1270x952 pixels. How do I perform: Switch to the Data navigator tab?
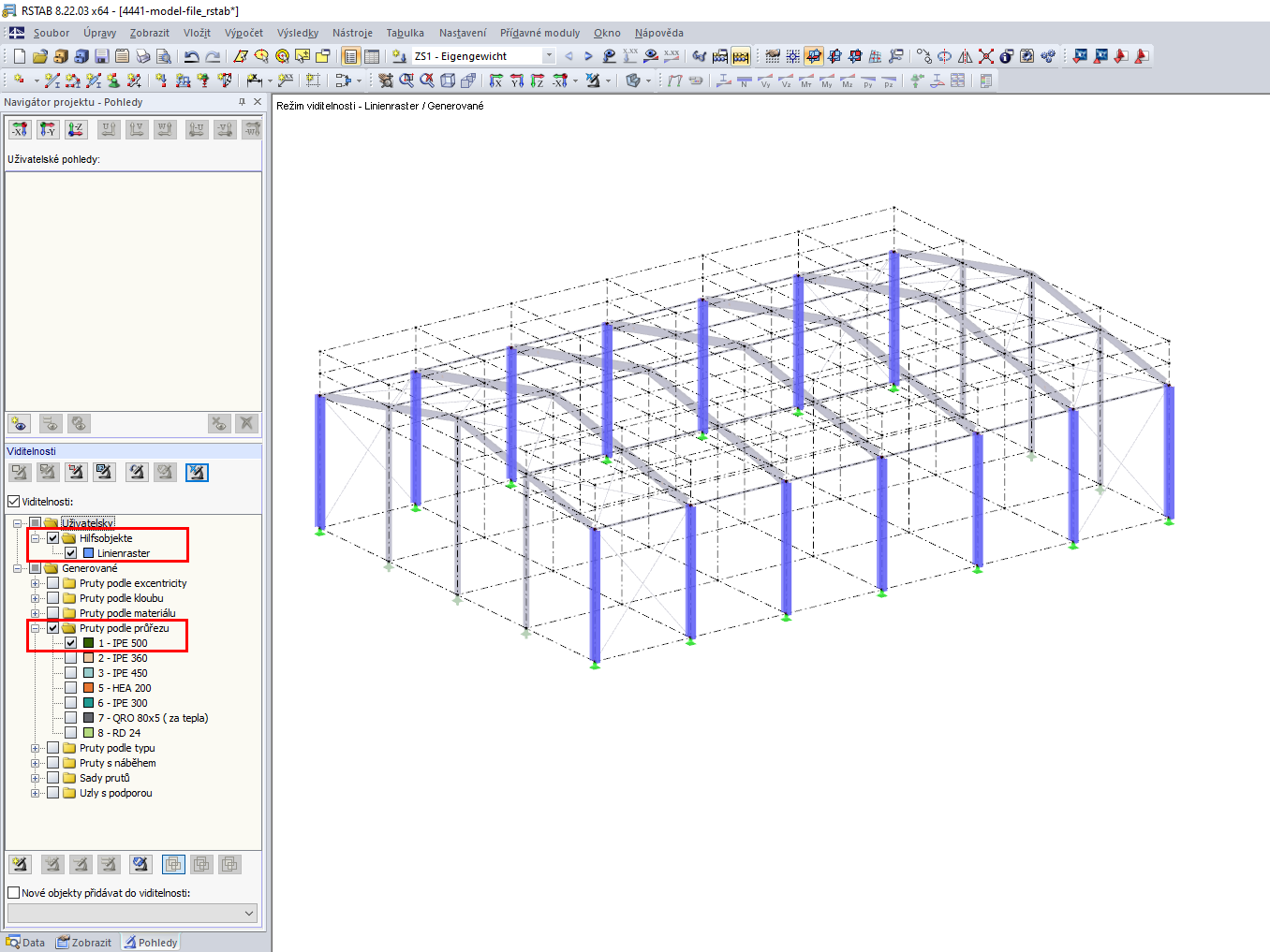point(25,943)
